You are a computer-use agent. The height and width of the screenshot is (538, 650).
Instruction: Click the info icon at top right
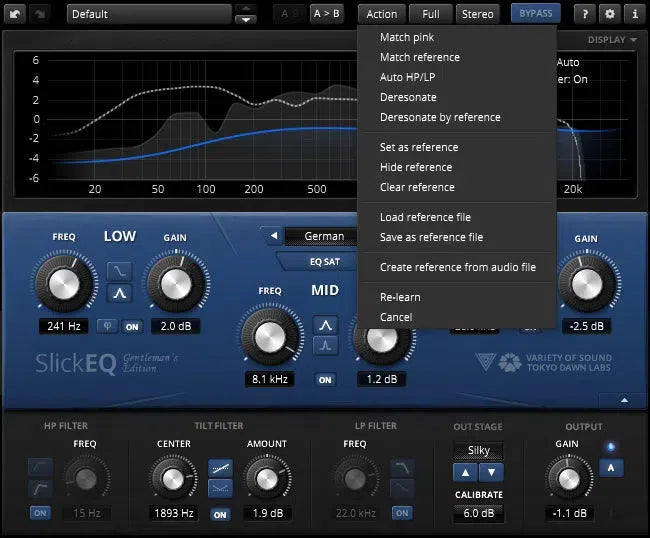click(634, 14)
